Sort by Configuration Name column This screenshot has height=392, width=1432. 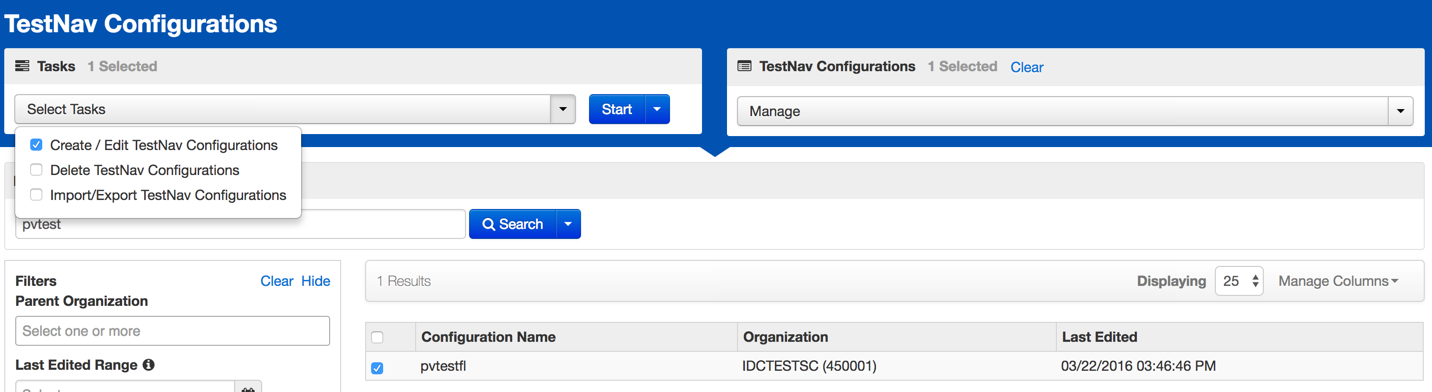(x=488, y=337)
